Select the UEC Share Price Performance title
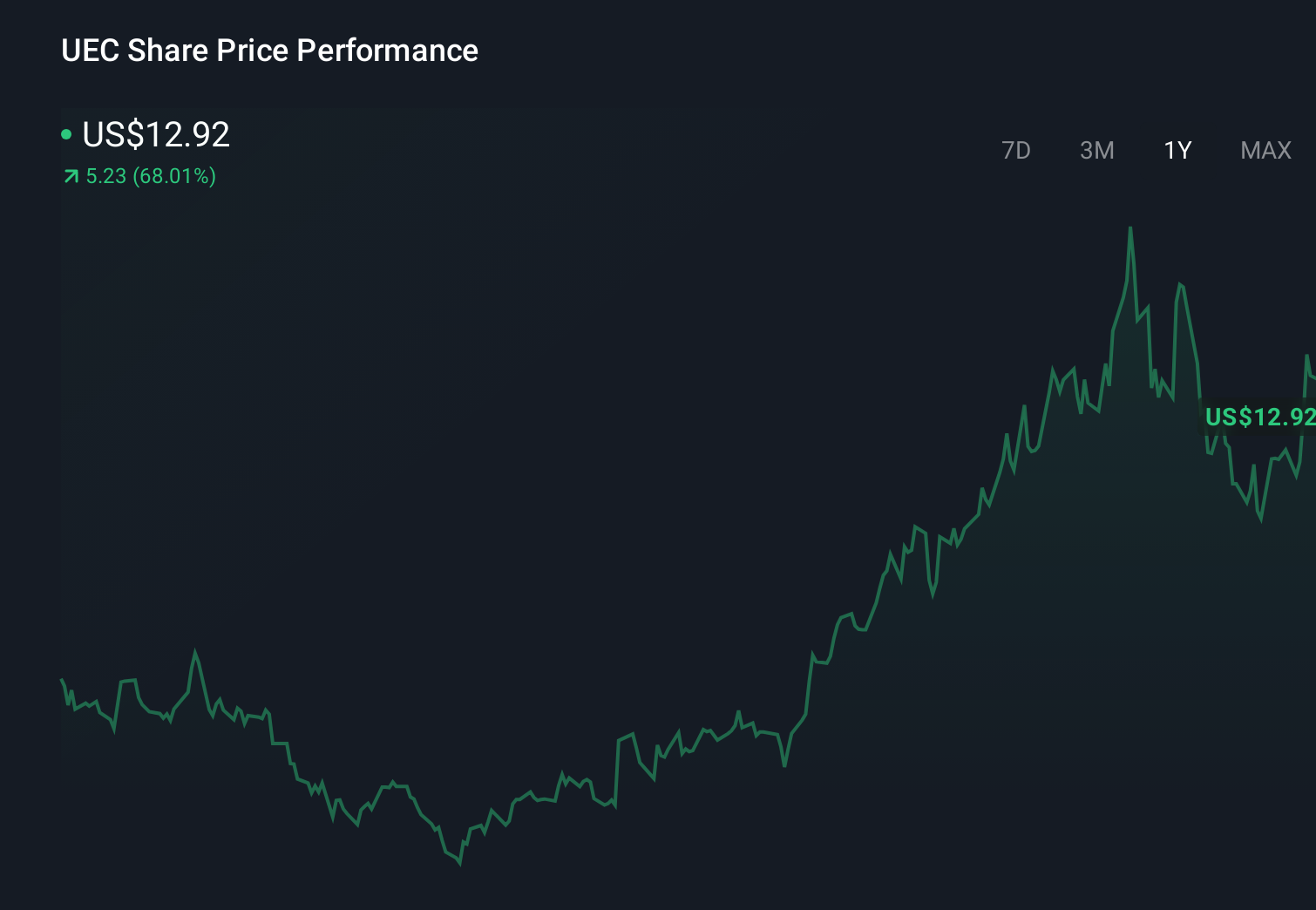 [269, 51]
